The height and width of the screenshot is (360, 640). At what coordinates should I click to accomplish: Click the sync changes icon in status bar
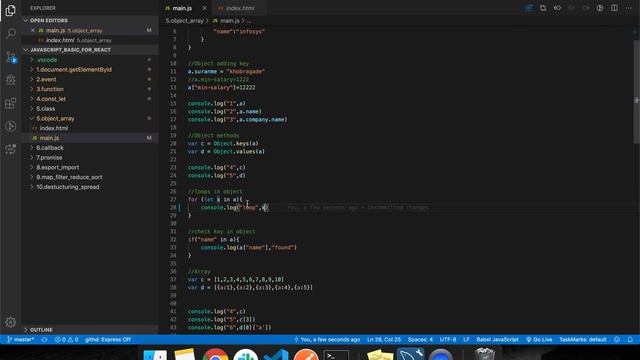click(x=44, y=340)
